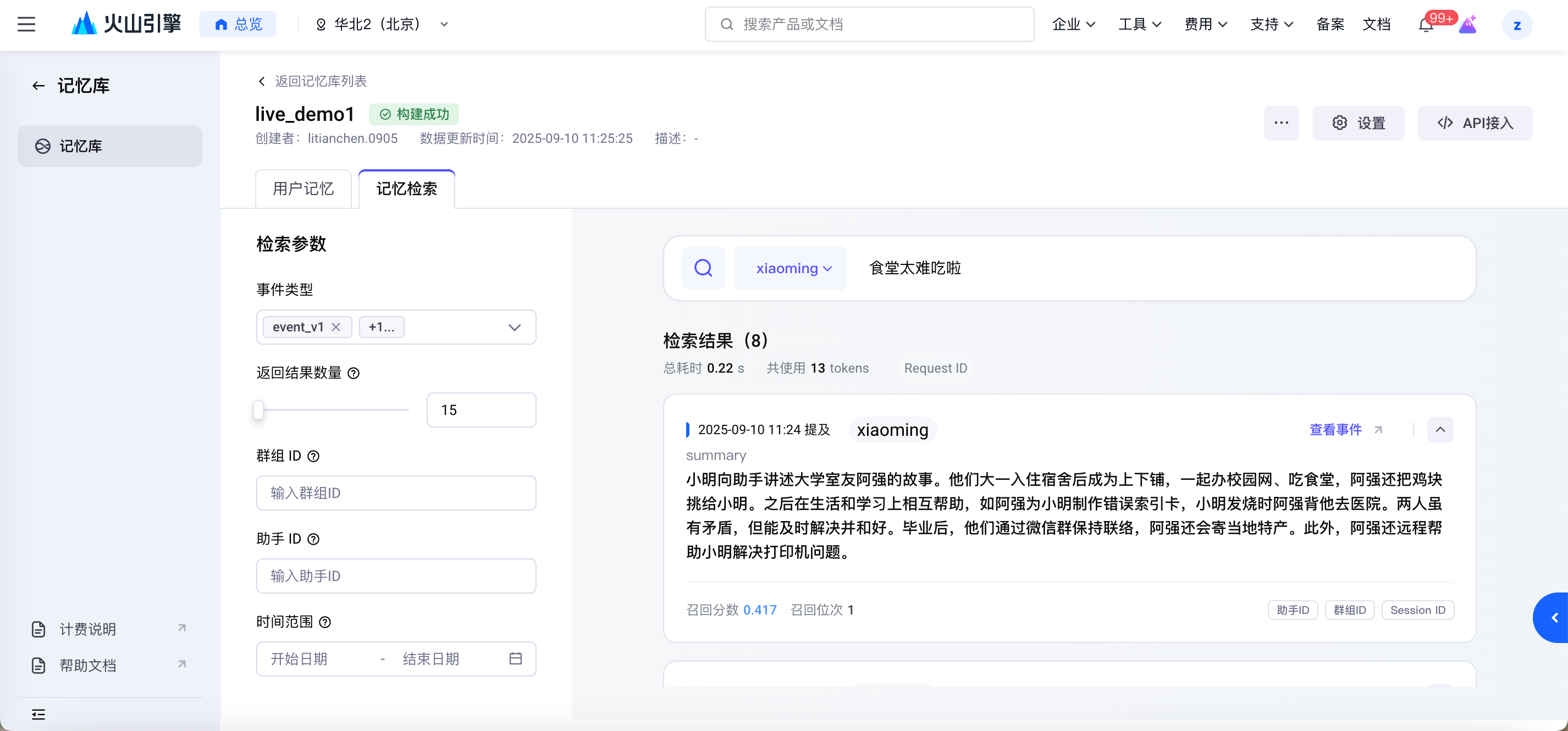Click the 查看事件 link
This screenshot has height=731, width=1568.
[1335, 430]
